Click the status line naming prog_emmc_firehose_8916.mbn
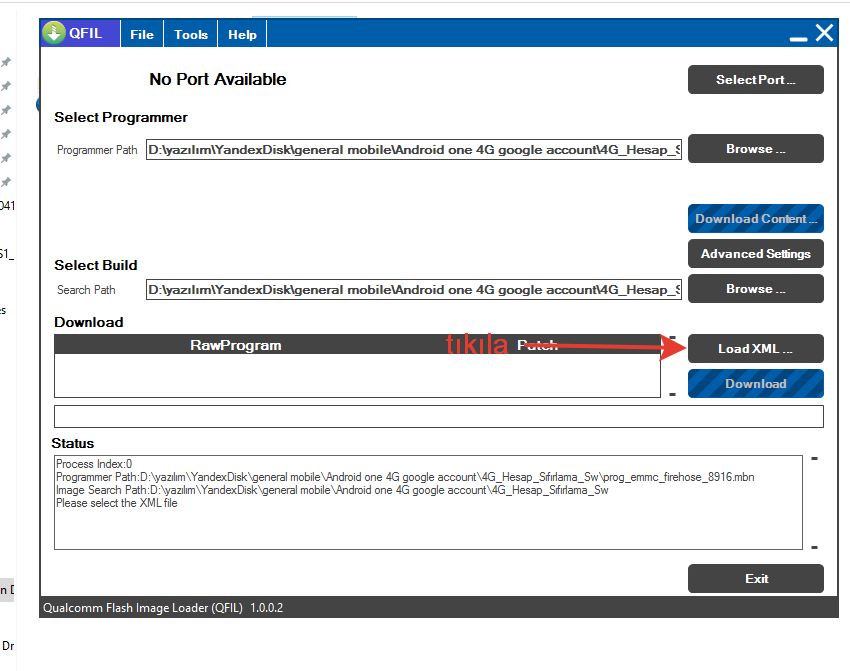This screenshot has height=671, width=850. click(x=405, y=477)
